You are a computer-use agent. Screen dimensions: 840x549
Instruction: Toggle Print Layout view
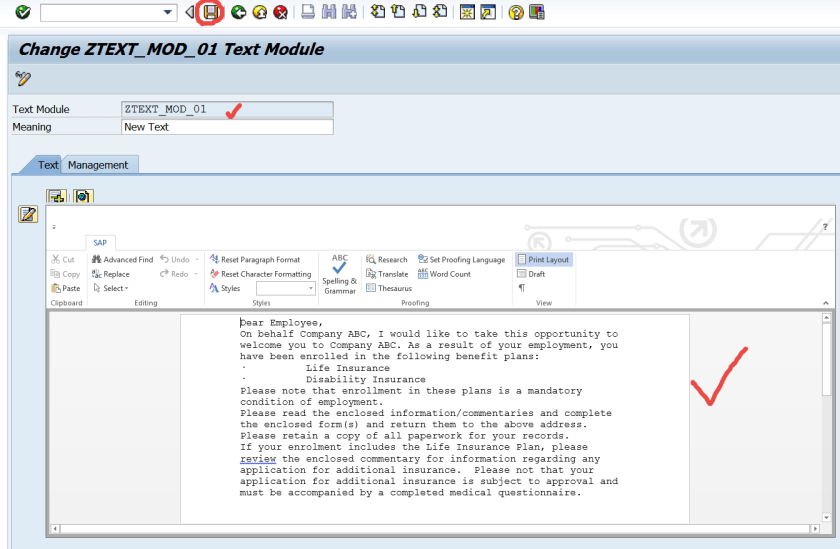[x=543, y=259]
